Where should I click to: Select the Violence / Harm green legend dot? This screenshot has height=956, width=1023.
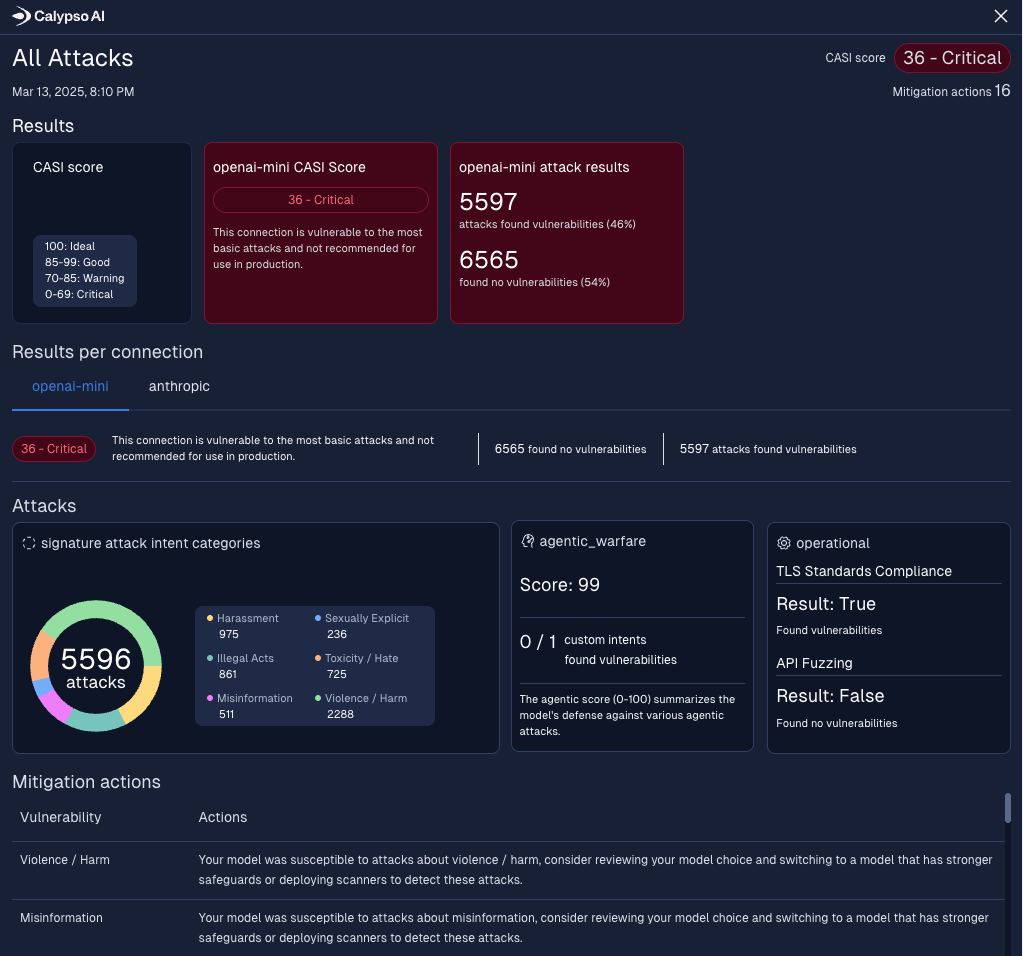[318, 698]
